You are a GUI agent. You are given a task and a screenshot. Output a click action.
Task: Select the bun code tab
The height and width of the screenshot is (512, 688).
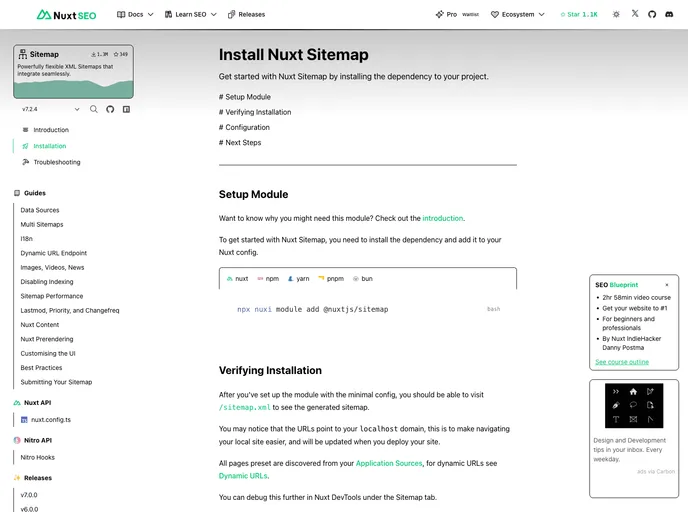[x=362, y=279]
